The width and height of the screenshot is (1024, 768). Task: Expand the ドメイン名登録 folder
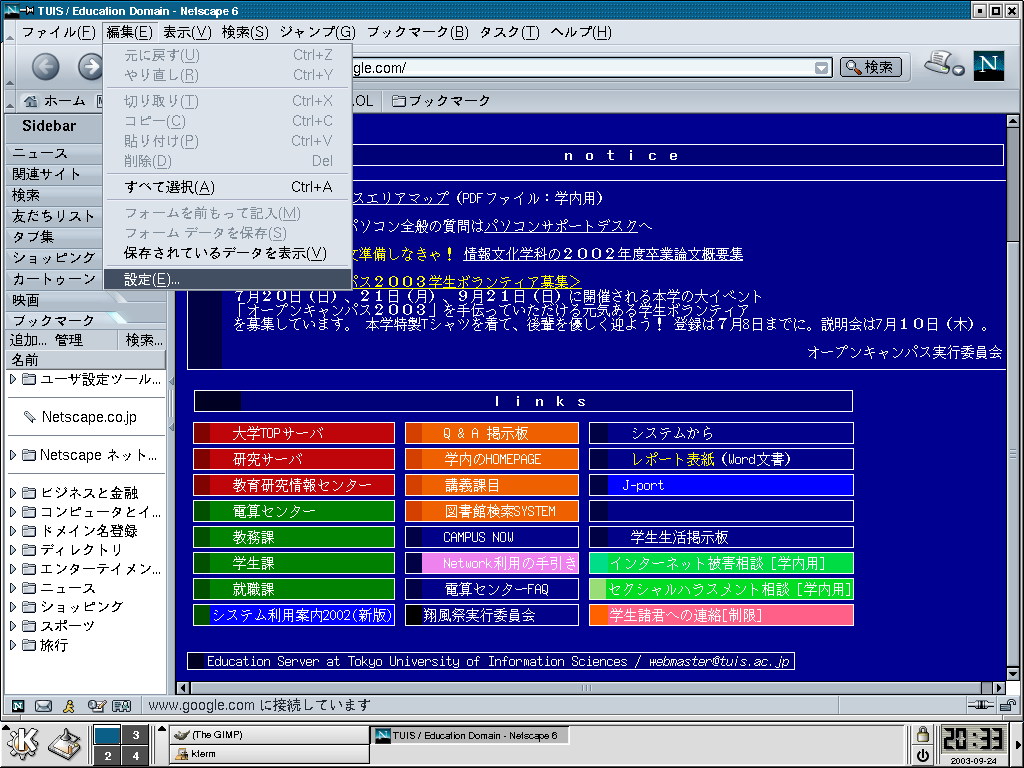12,530
